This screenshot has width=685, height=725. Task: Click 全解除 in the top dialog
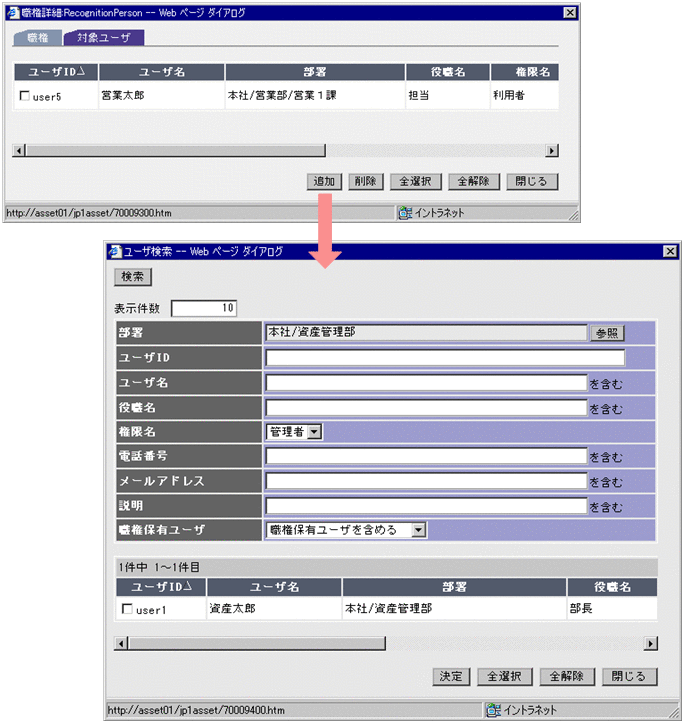click(x=474, y=181)
